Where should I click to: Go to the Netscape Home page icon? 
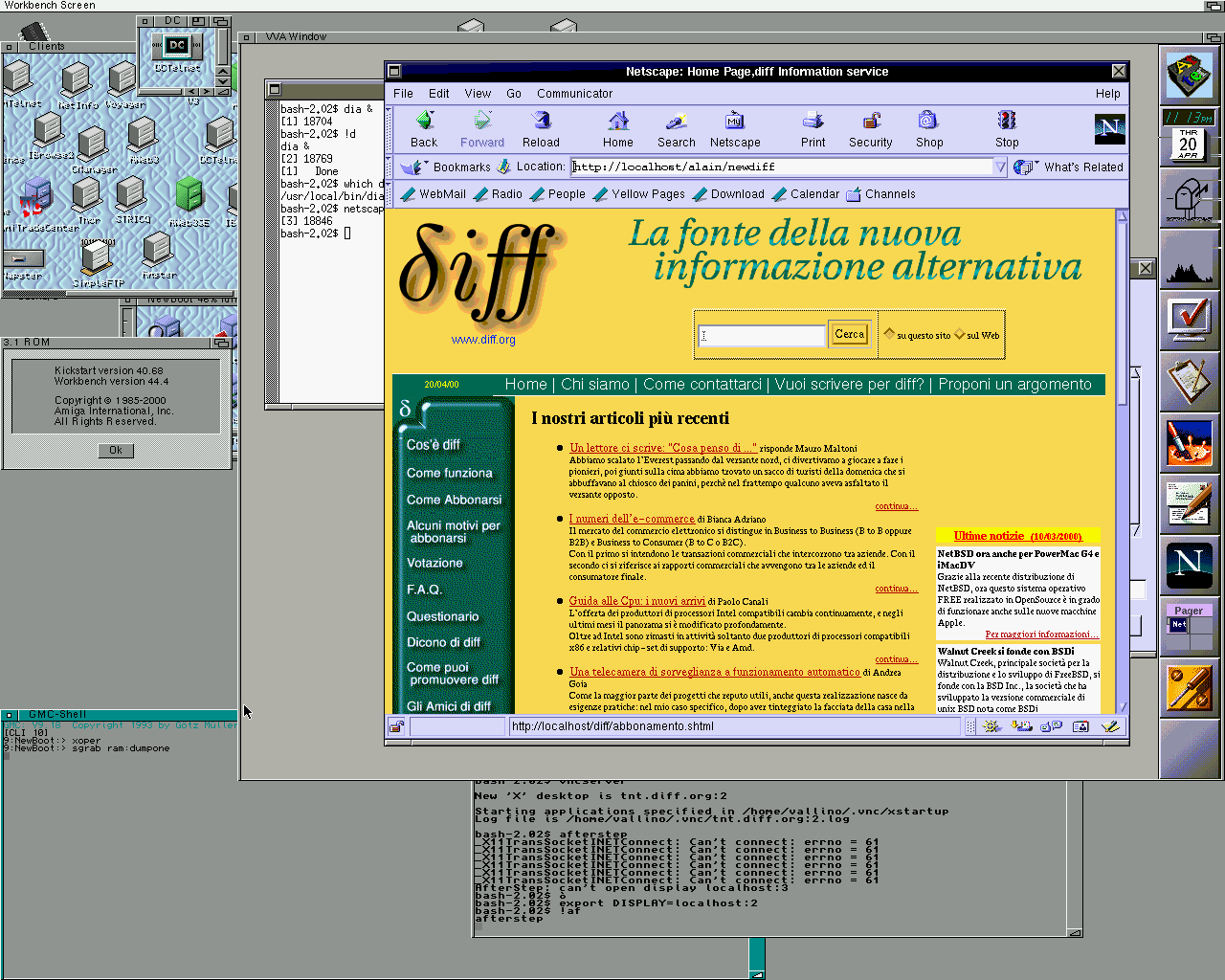(618, 122)
